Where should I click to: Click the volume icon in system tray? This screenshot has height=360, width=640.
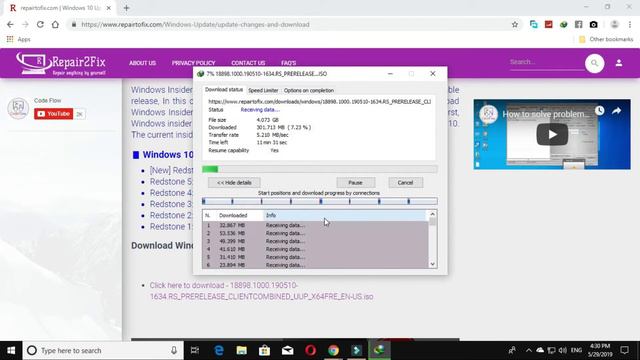coord(563,350)
